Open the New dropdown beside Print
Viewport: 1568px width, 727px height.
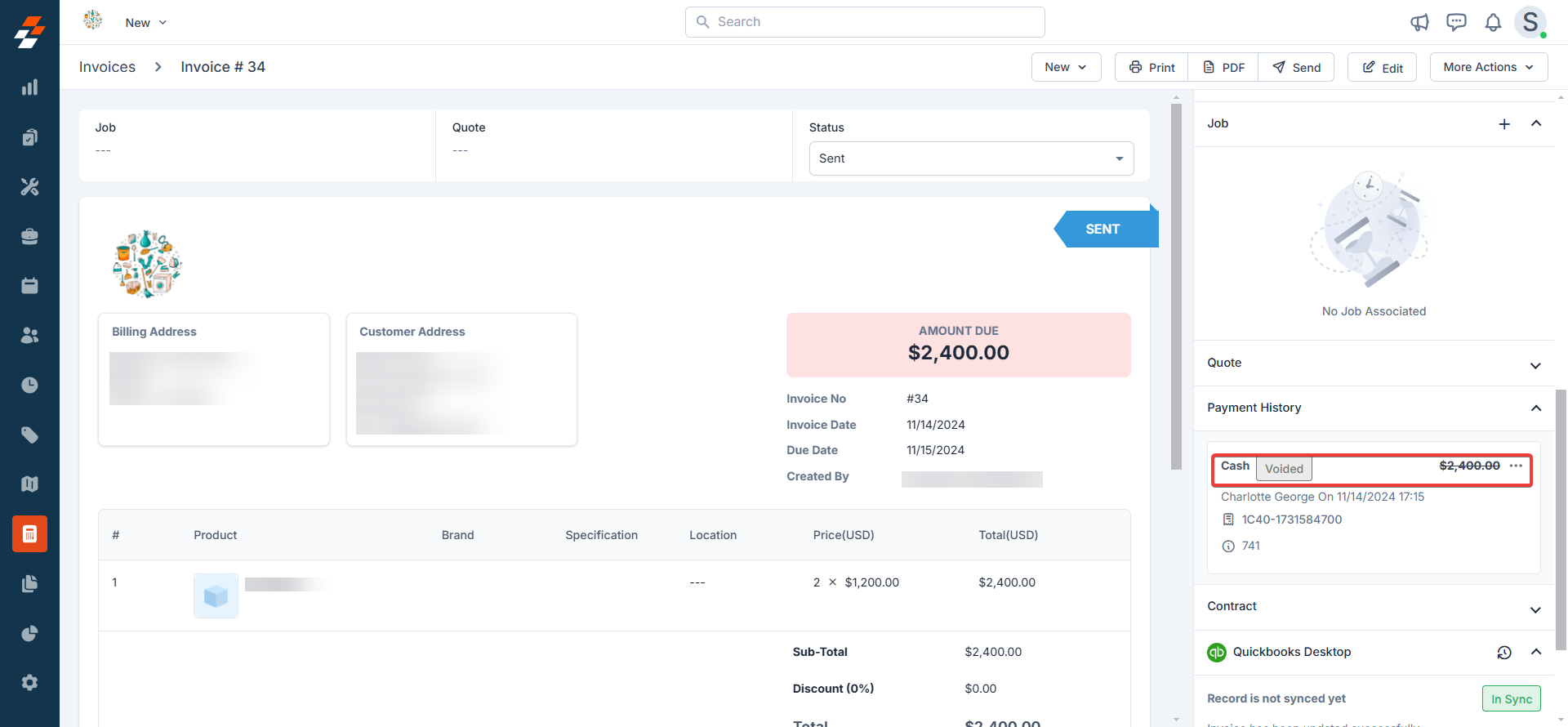point(1066,67)
